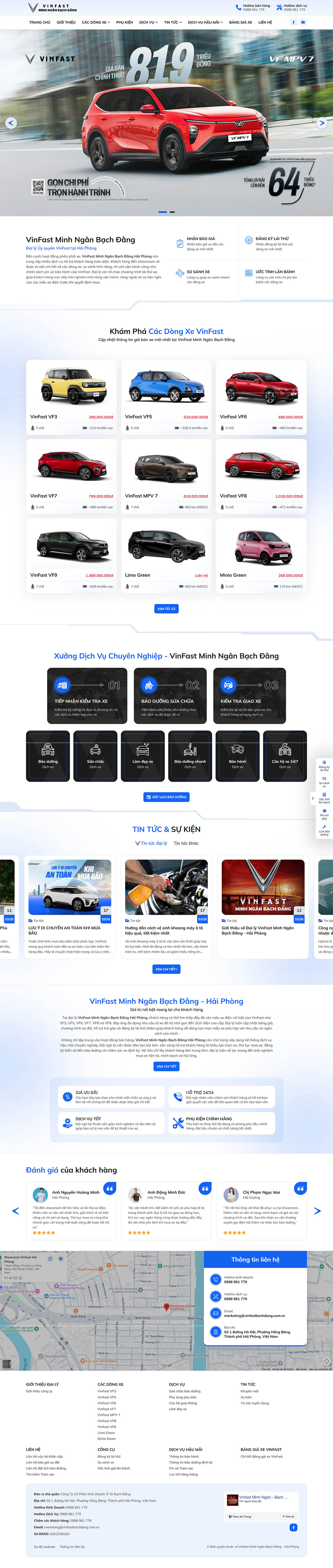This screenshot has height=1568, width=333.
Task: Switch to the Tin tức khác tab
Action: pyautogui.click(x=186, y=843)
